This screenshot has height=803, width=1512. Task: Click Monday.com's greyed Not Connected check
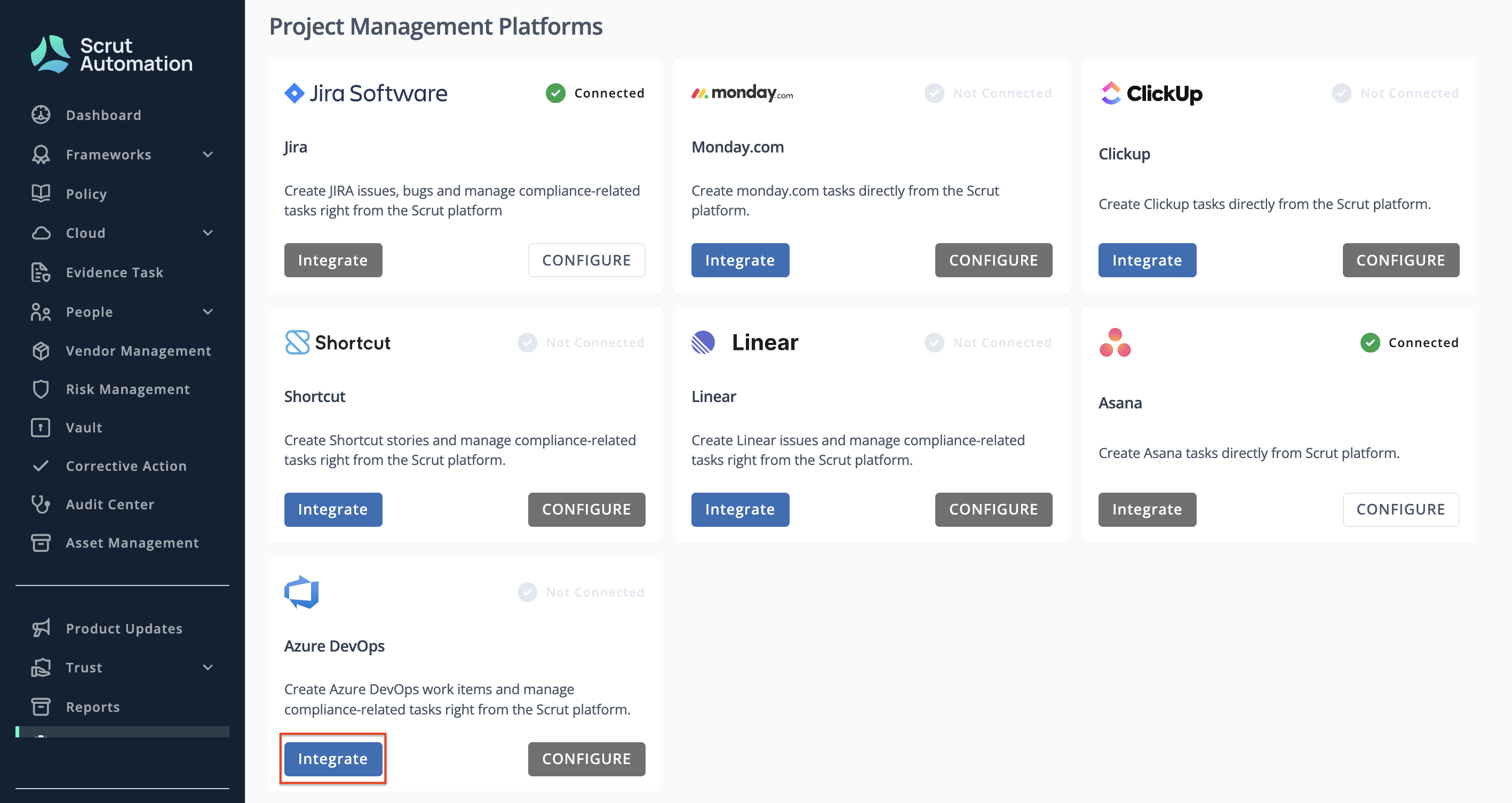(x=934, y=93)
